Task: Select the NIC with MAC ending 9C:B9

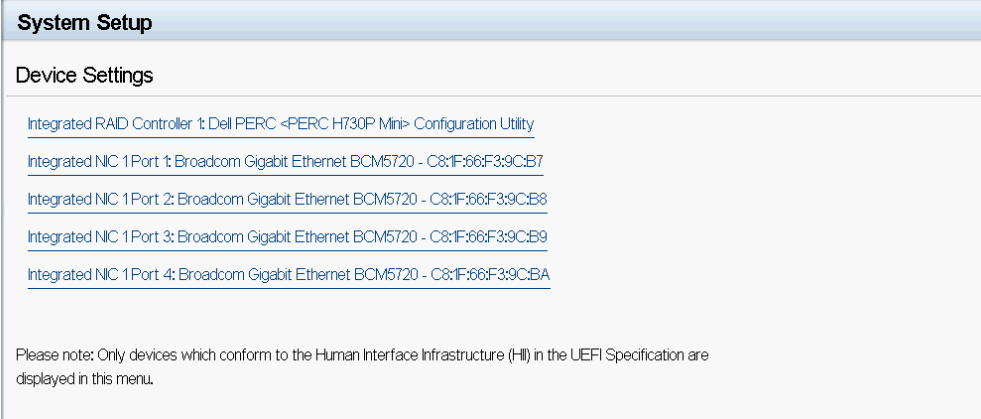Action: (x=287, y=237)
